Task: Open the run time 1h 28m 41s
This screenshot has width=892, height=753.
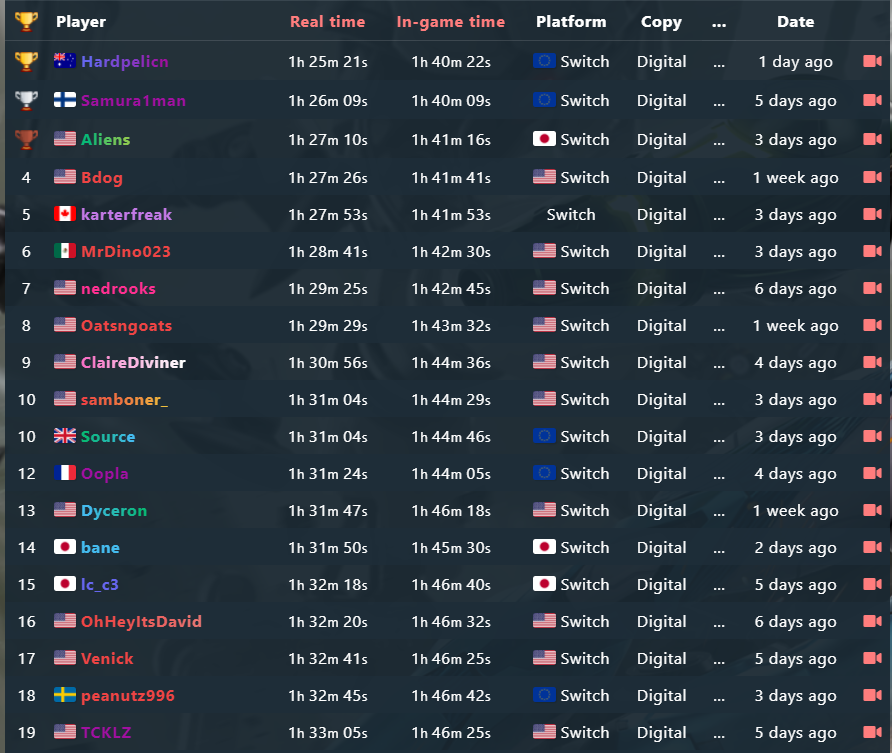Action: (x=328, y=251)
